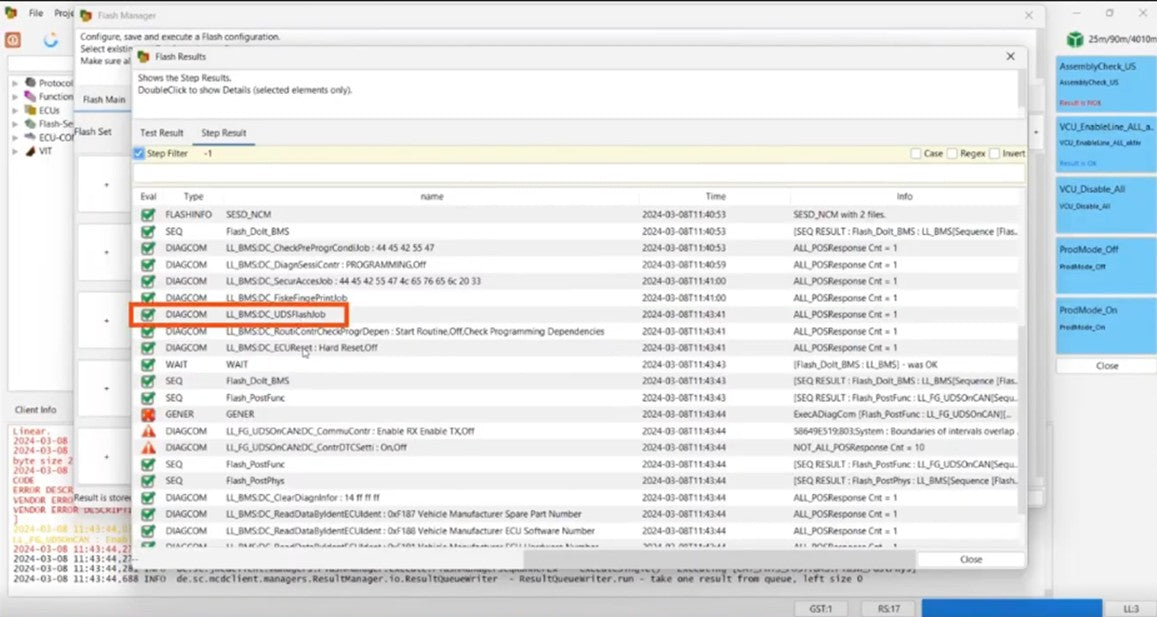The height and width of the screenshot is (617, 1157).
Task: Click the Step Filter text input field
Action: click(x=550, y=154)
